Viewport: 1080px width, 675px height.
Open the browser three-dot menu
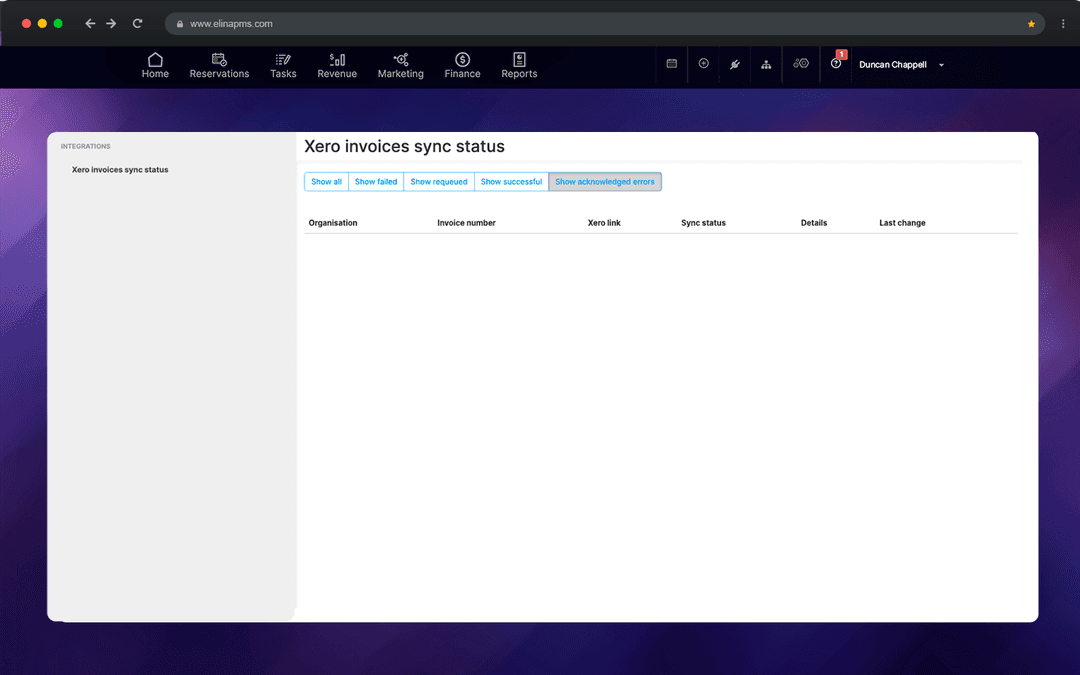point(1063,23)
